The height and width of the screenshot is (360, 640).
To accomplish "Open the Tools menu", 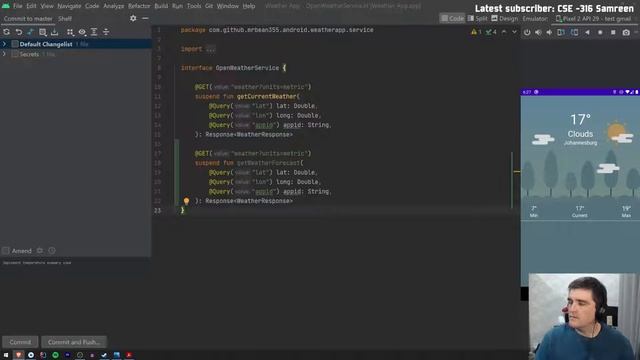I will pos(194,6).
